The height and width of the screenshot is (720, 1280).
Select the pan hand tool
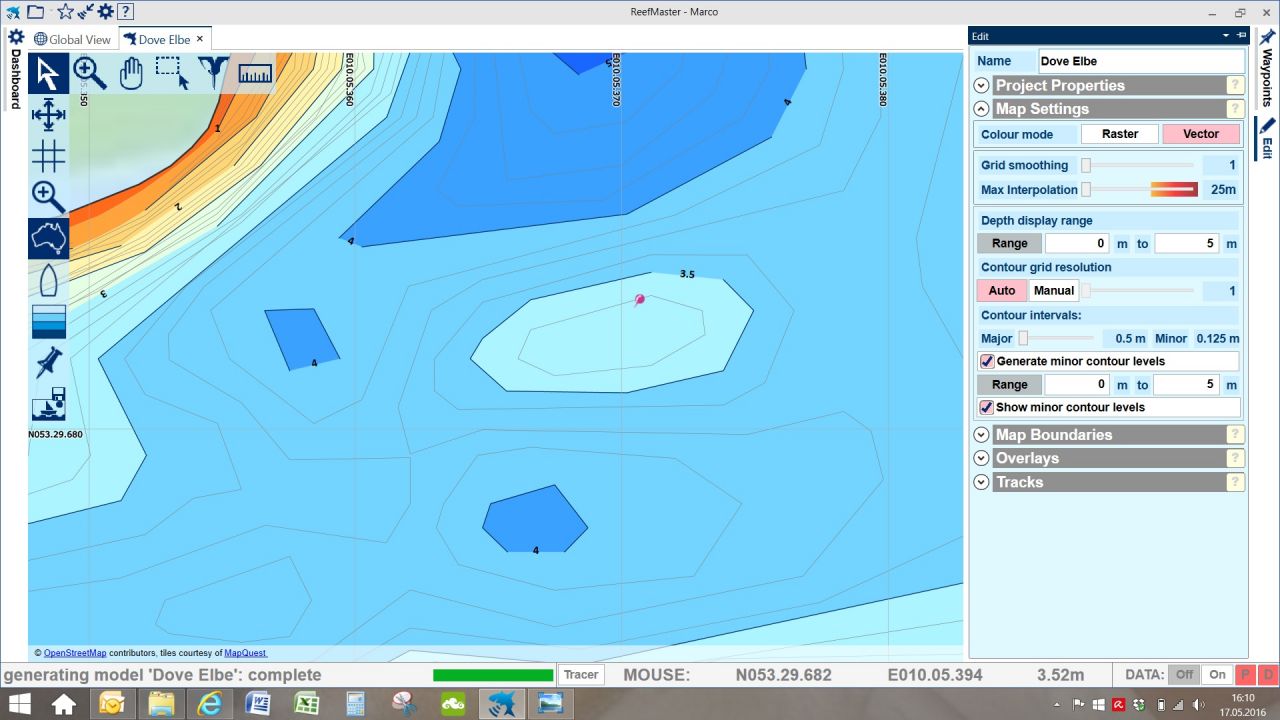tap(131, 74)
